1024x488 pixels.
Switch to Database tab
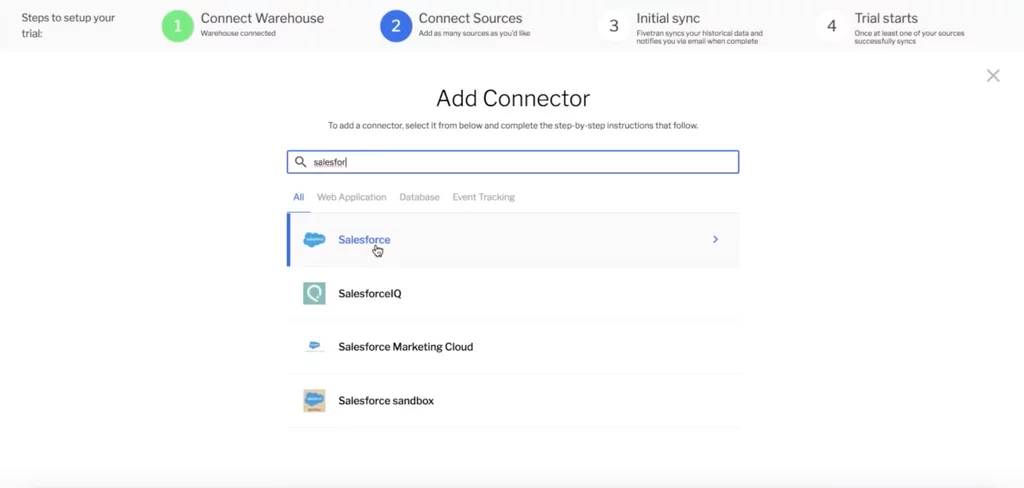tap(419, 197)
